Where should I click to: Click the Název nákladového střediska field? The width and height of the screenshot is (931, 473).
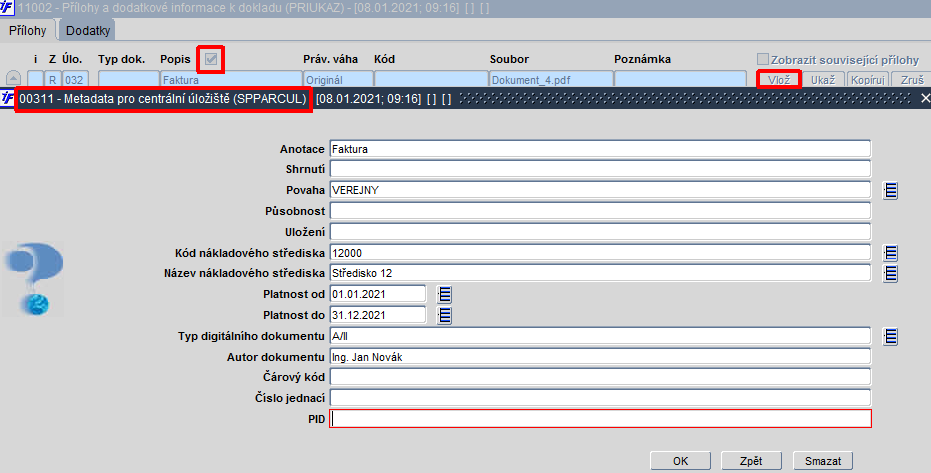coord(600,273)
